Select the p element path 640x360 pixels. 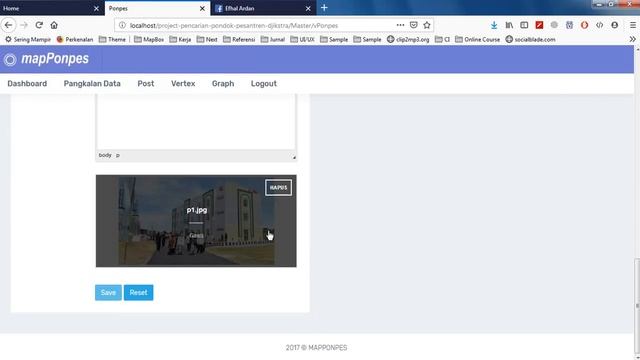[x=118, y=156]
